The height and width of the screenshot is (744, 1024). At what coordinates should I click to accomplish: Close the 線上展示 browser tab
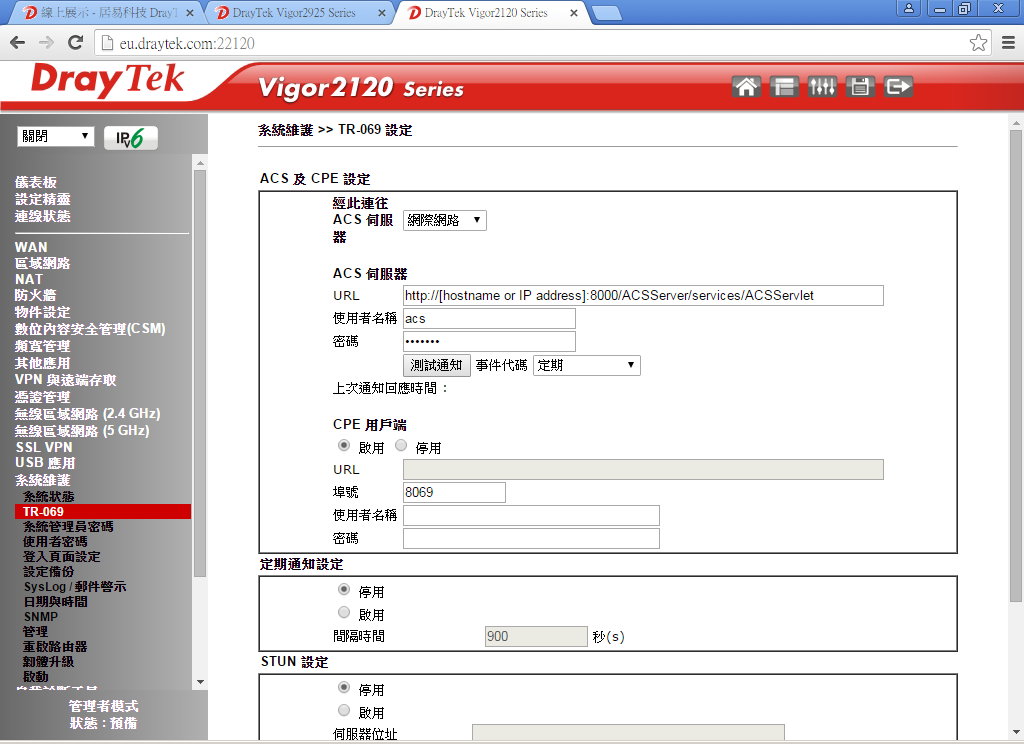click(189, 12)
